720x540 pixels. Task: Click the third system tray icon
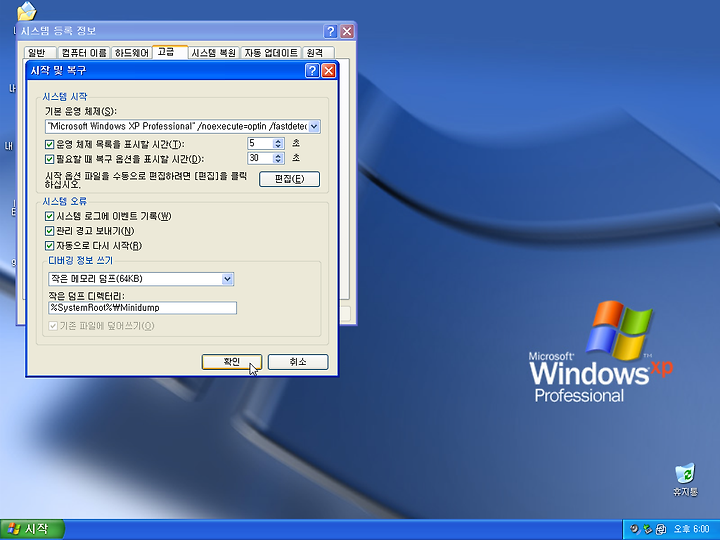[x=661, y=529]
